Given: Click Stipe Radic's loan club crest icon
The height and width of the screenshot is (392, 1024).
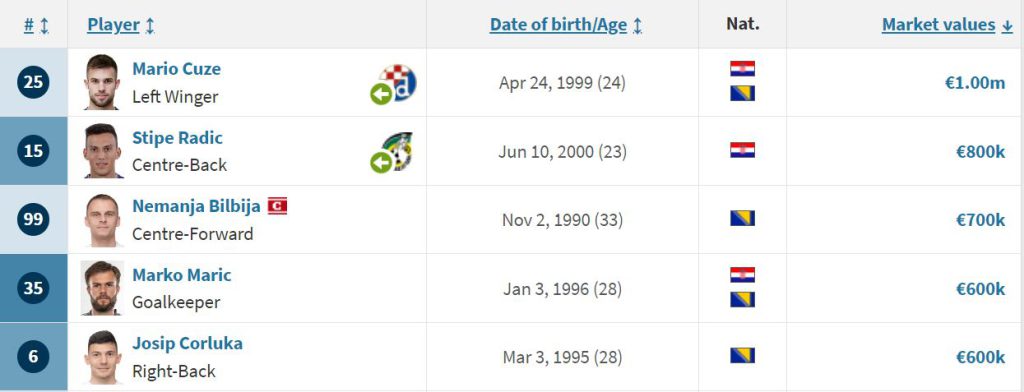Looking at the screenshot, I should click(396, 151).
